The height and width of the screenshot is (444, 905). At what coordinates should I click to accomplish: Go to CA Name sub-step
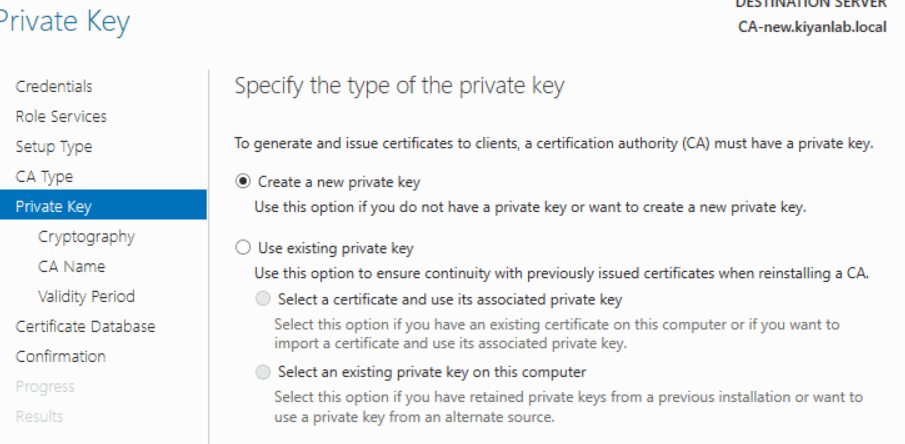click(70, 266)
